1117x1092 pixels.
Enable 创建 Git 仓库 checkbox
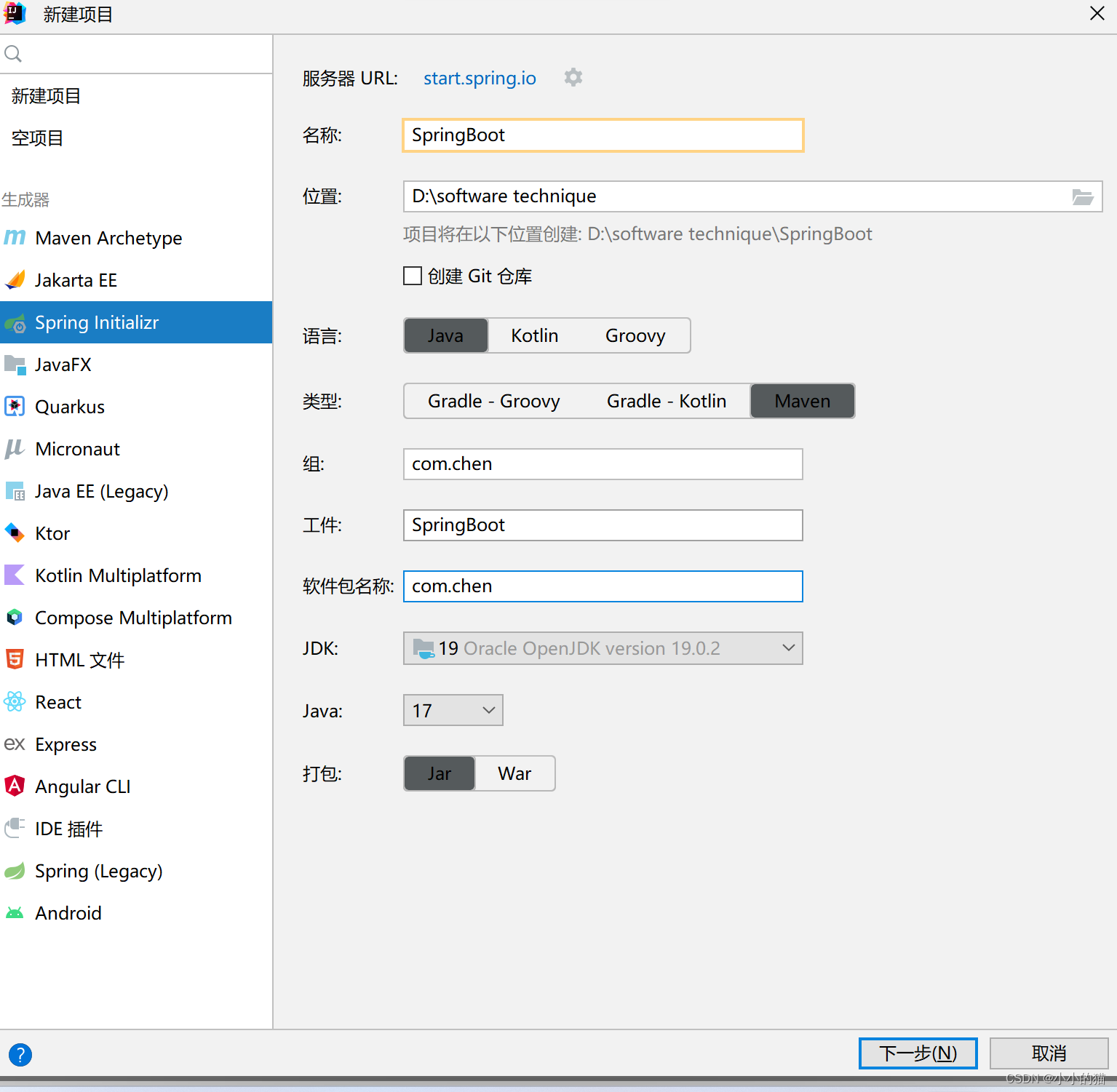coord(413,276)
